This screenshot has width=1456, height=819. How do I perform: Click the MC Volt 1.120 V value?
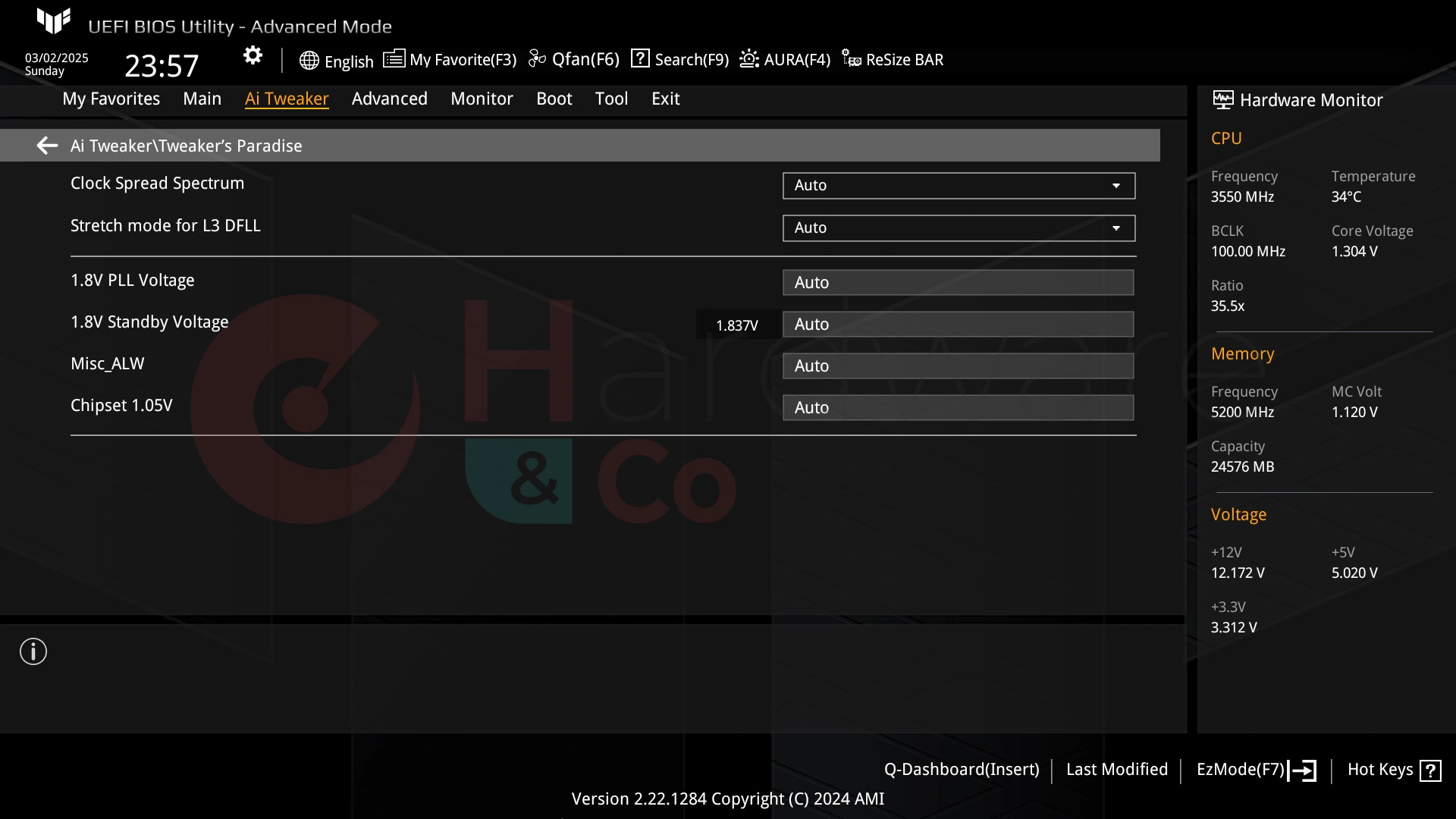pyautogui.click(x=1354, y=413)
